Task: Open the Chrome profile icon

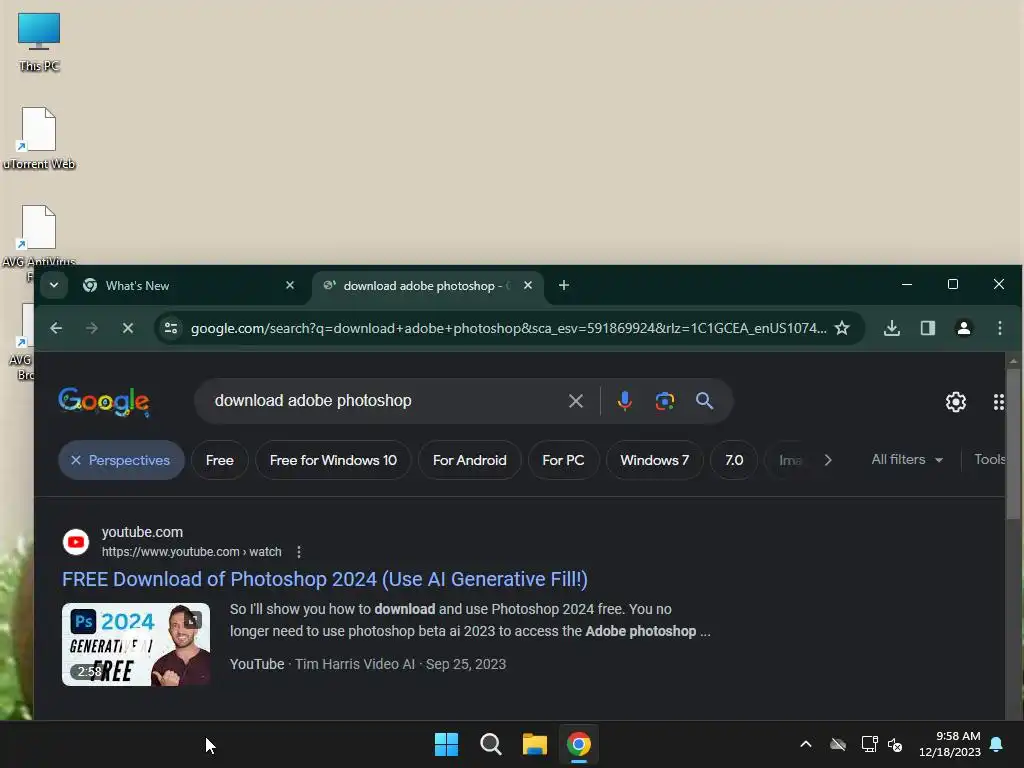Action: coord(964,328)
